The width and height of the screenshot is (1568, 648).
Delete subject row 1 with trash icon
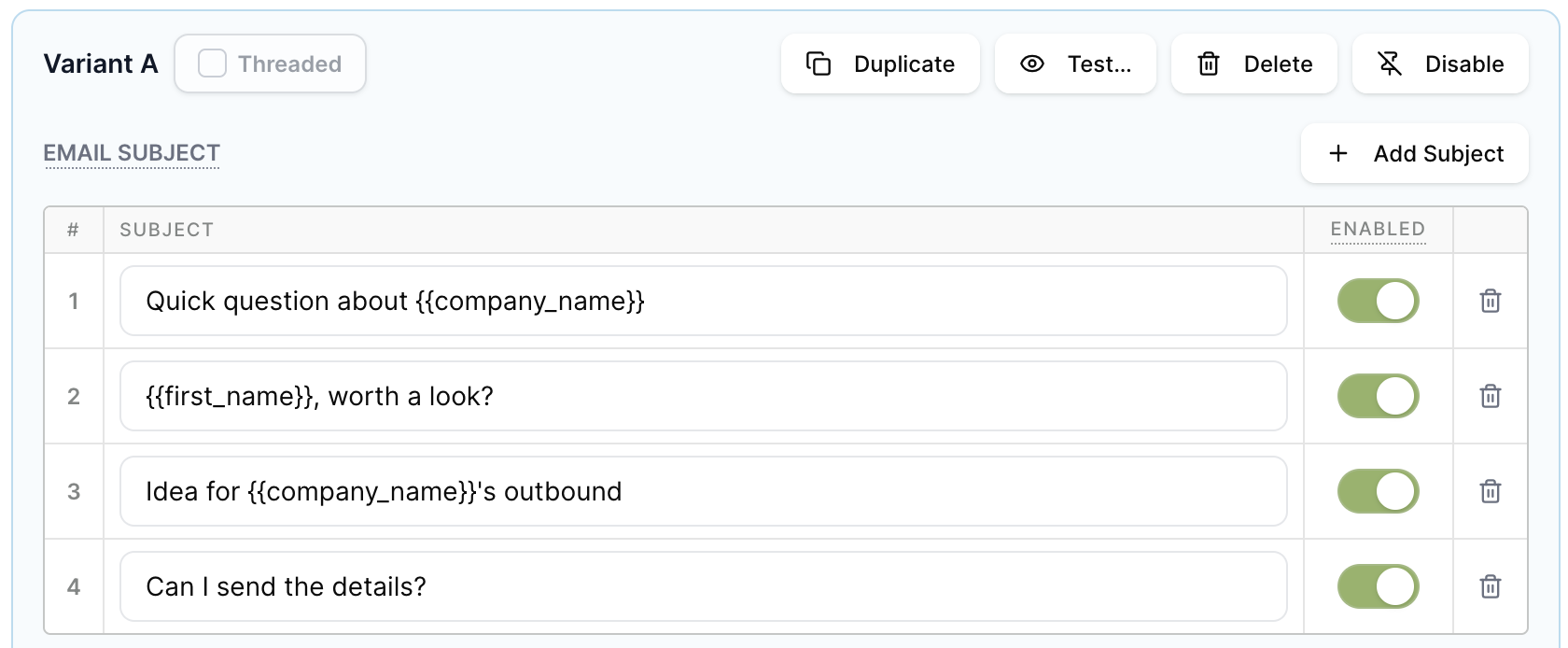pyautogui.click(x=1491, y=301)
